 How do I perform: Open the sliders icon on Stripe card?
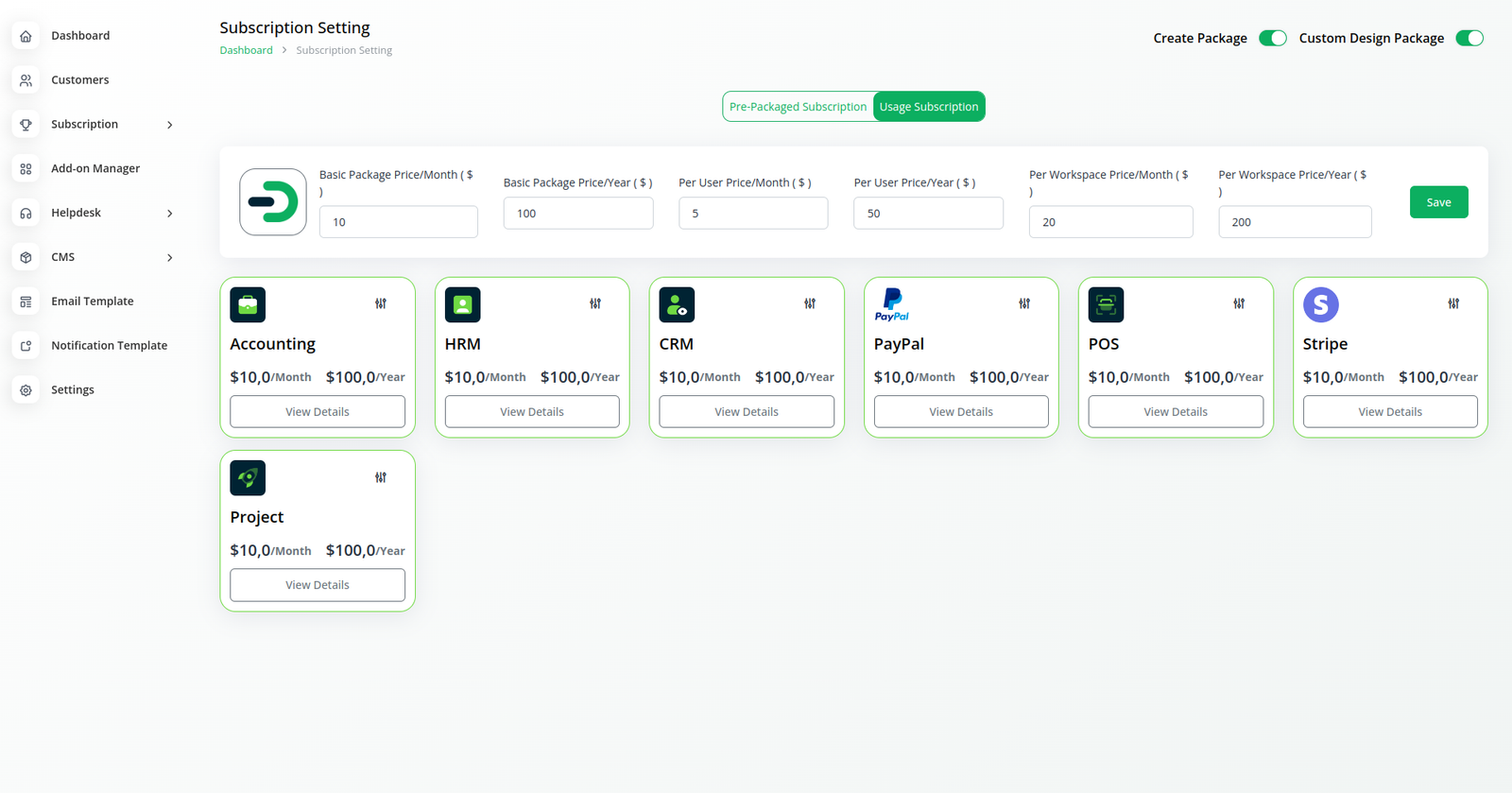1453,303
